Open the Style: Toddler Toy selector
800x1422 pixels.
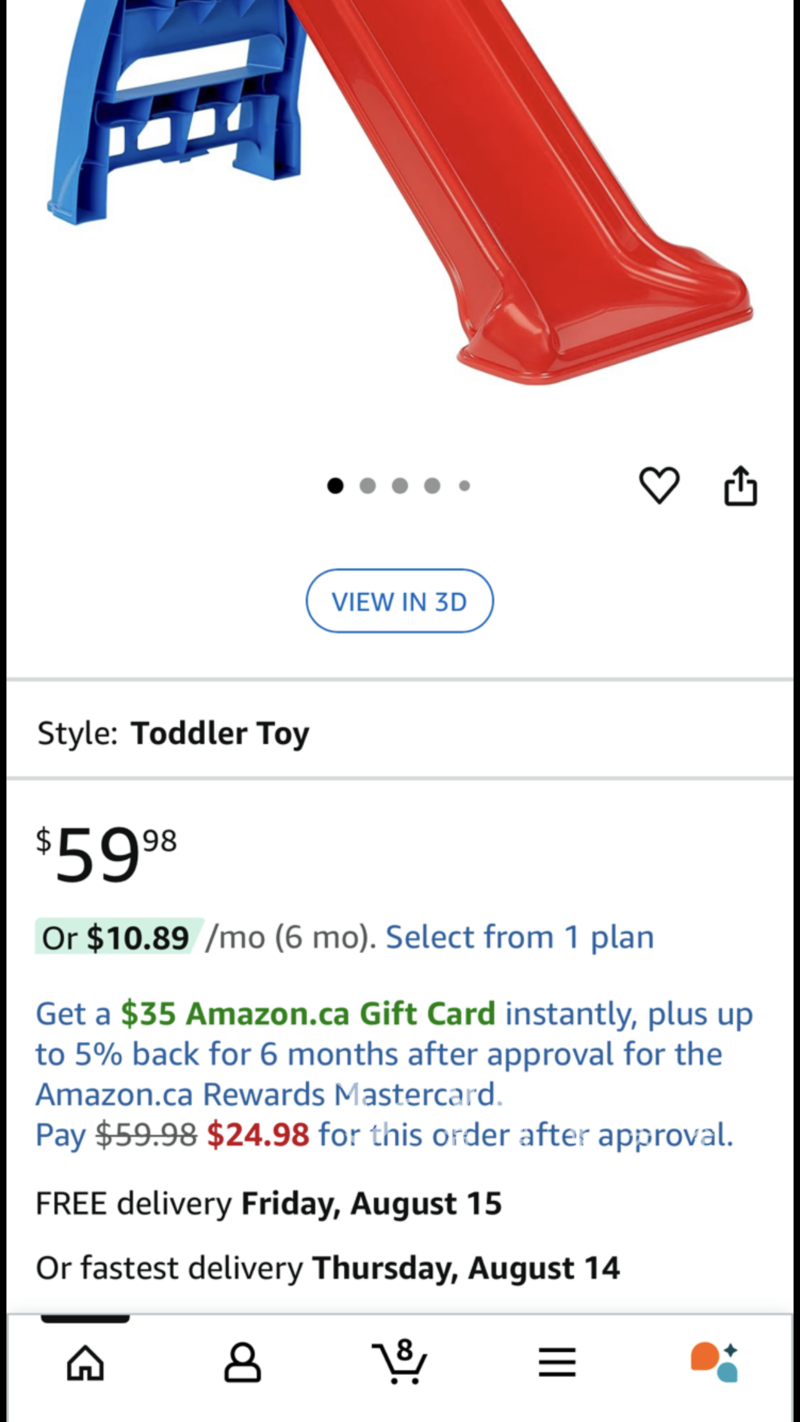click(173, 733)
